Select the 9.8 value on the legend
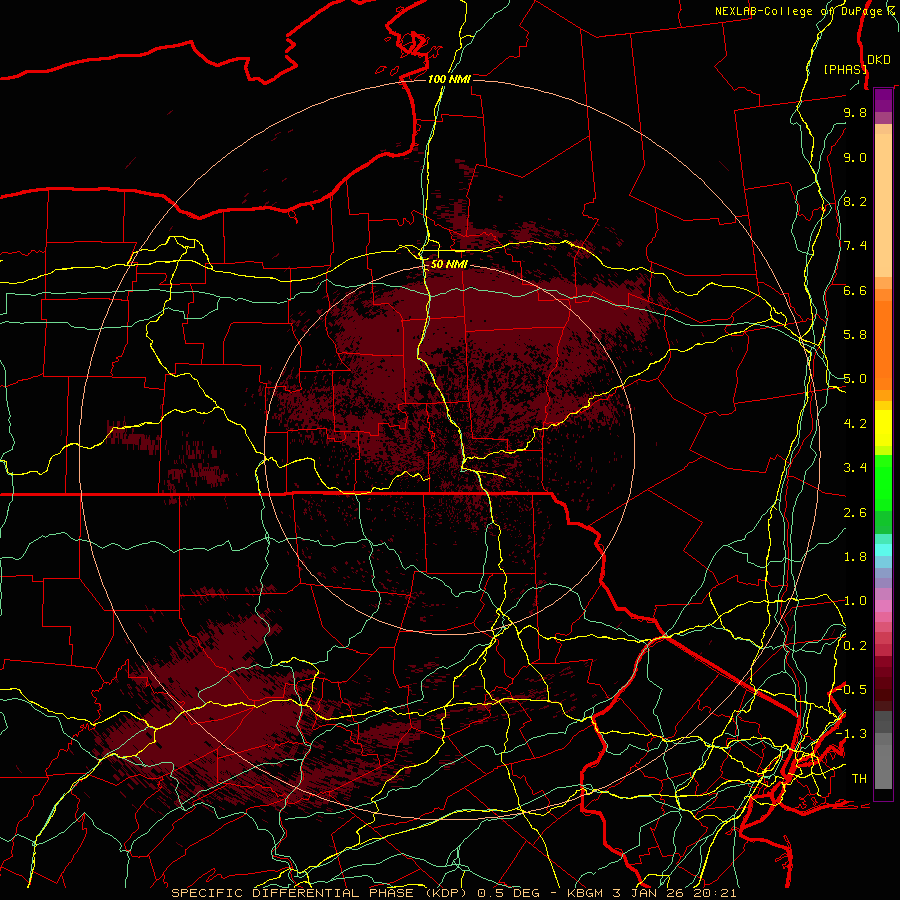 coord(855,112)
